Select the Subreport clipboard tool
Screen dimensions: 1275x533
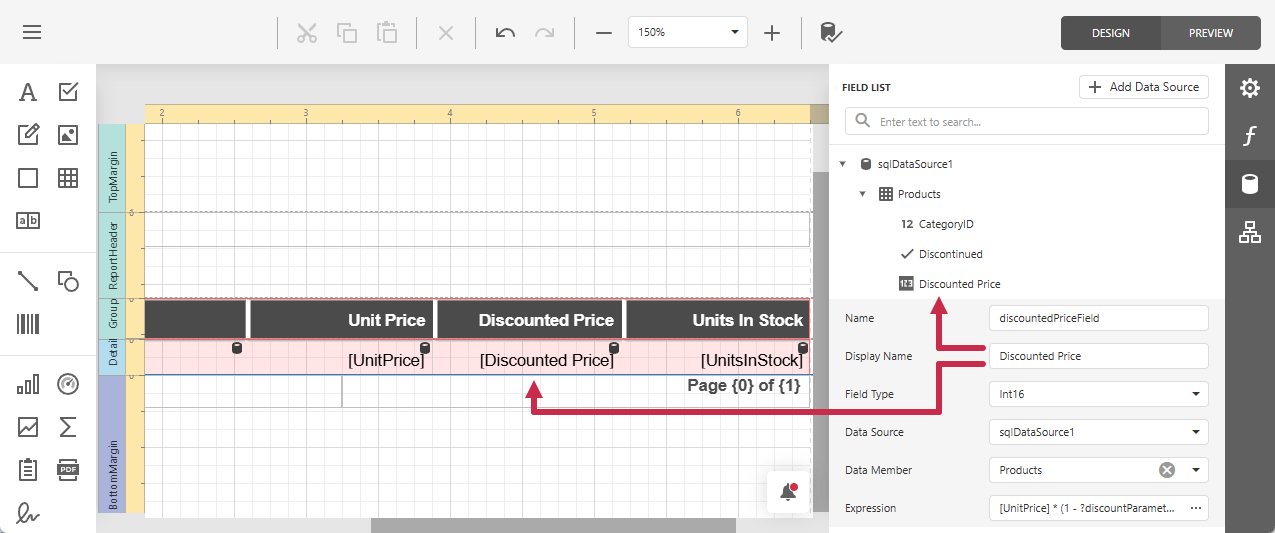(x=28, y=470)
